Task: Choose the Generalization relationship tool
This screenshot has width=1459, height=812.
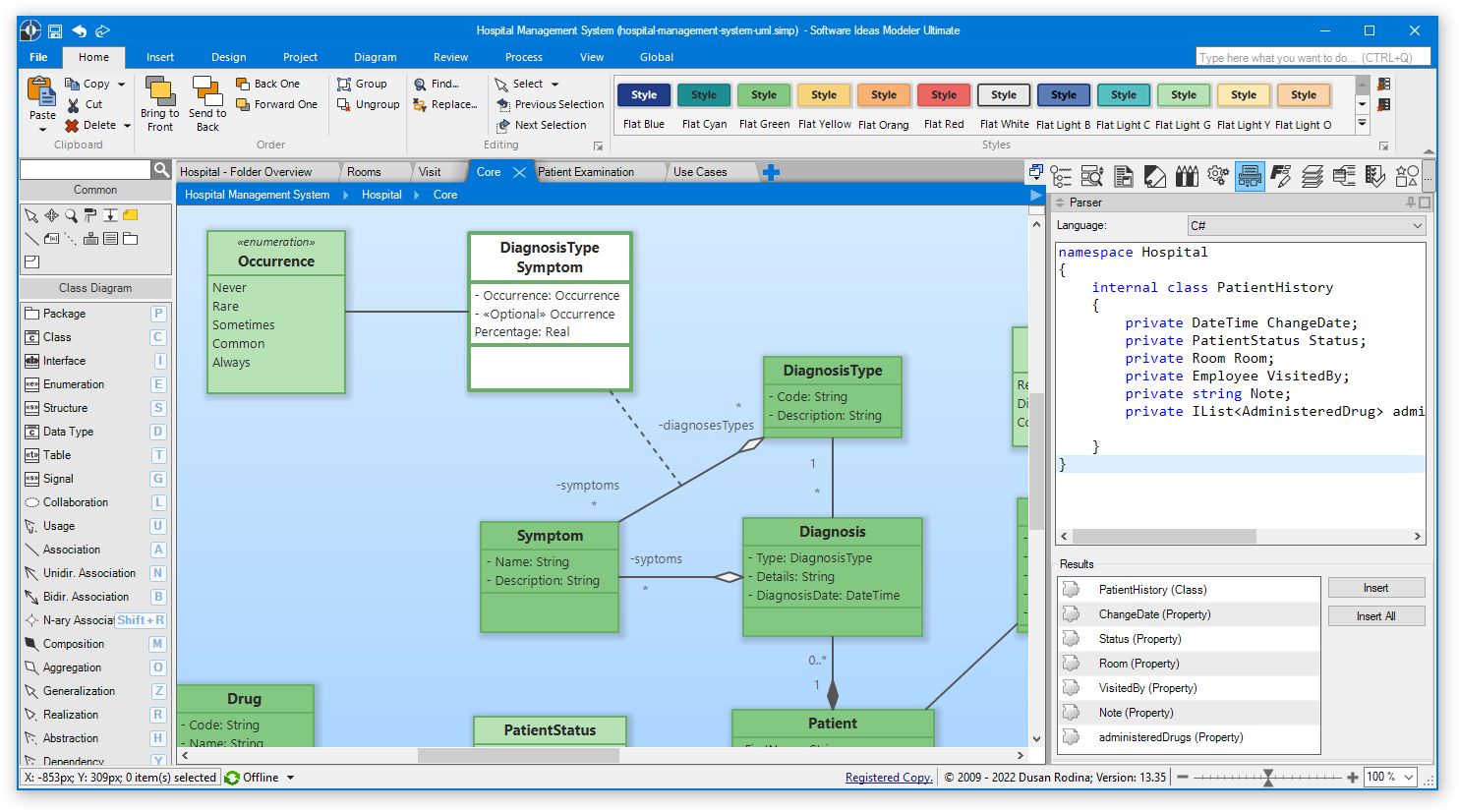Action: (79, 691)
